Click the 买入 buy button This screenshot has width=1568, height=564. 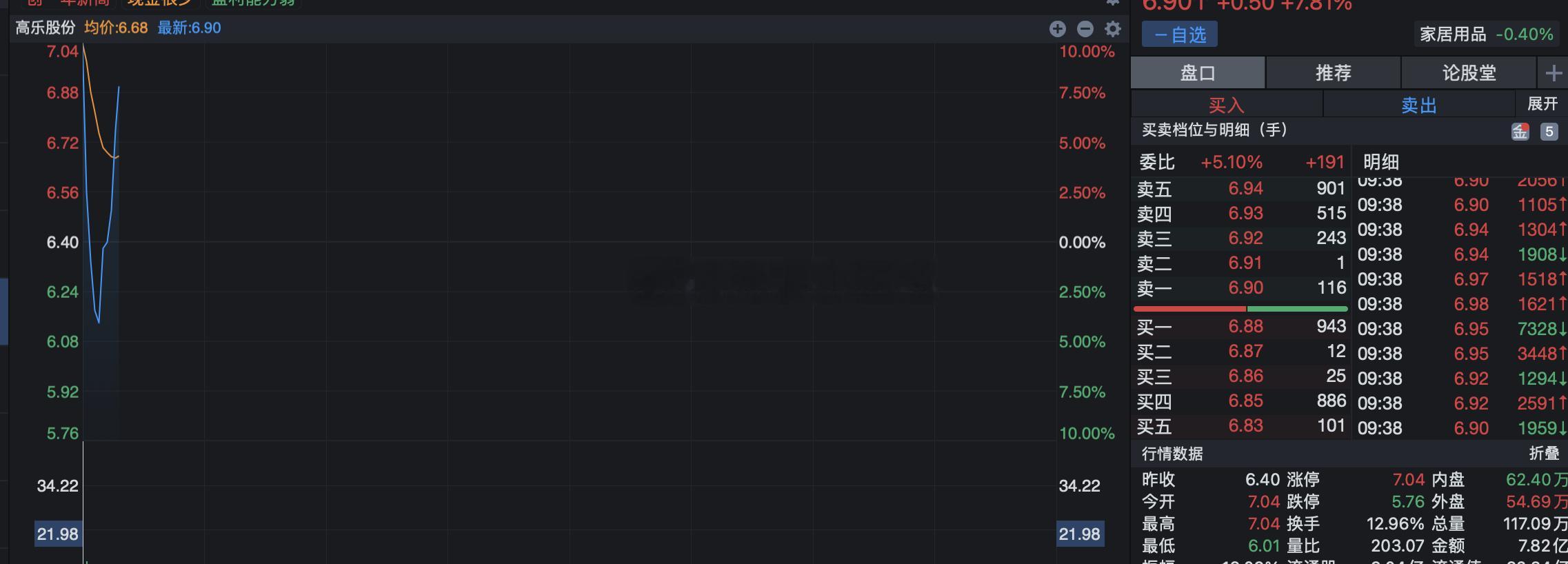(x=1226, y=105)
